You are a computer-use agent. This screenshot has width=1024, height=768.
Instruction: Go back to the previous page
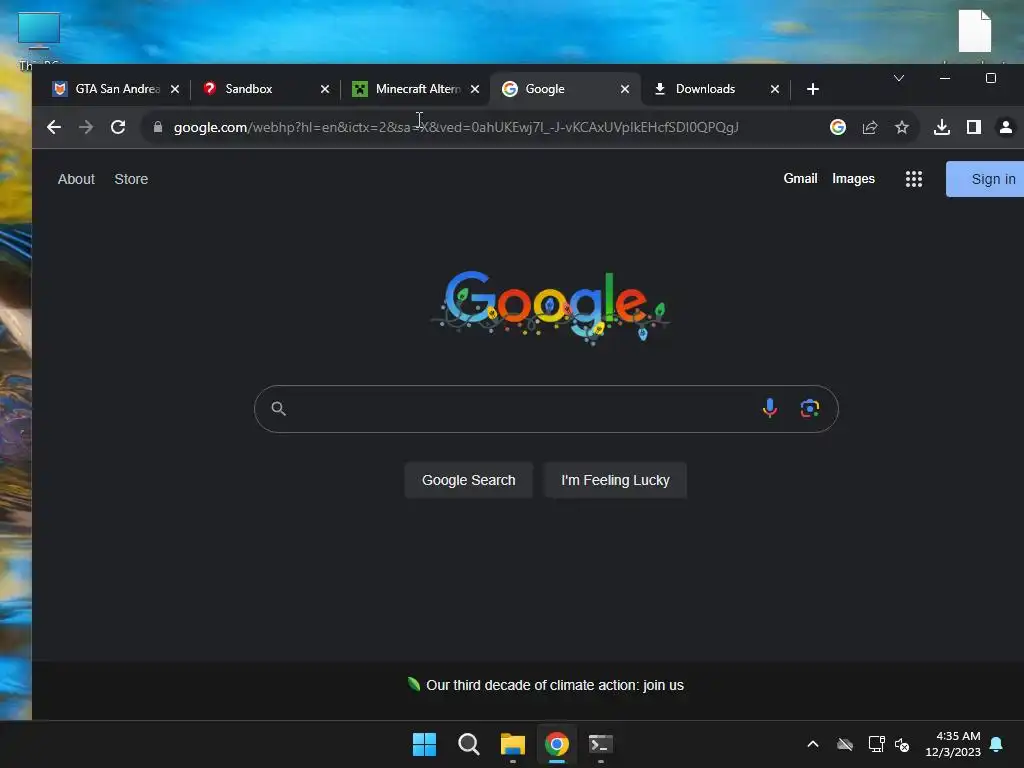pyautogui.click(x=54, y=127)
